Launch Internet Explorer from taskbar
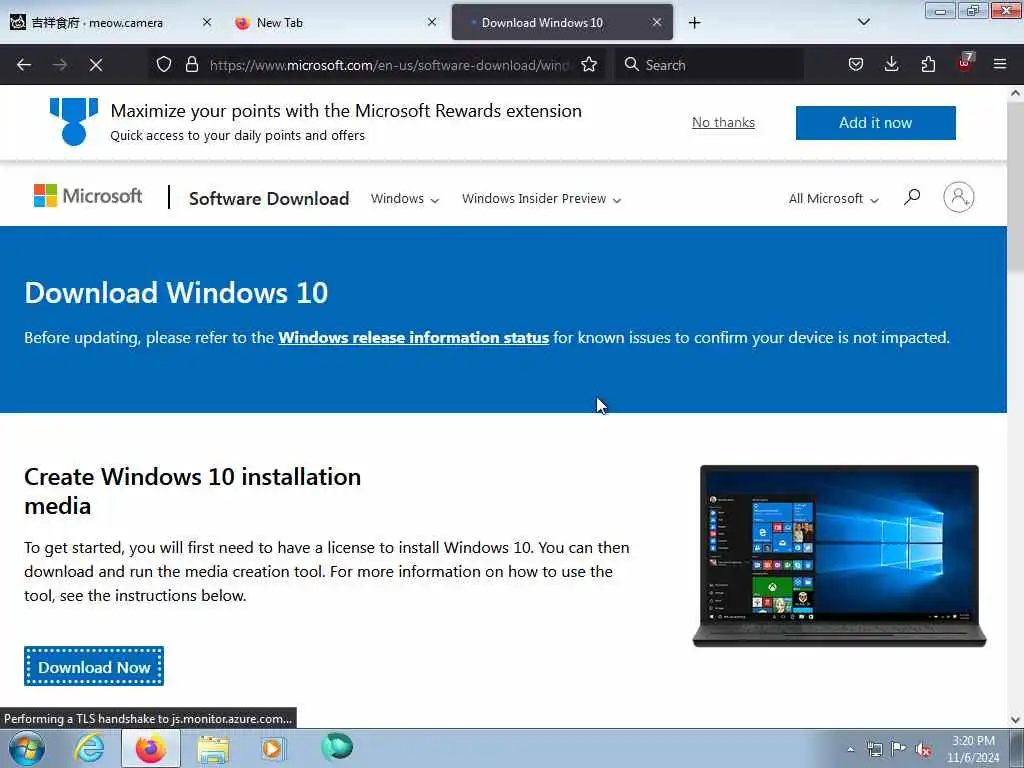 pyautogui.click(x=89, y=749)
